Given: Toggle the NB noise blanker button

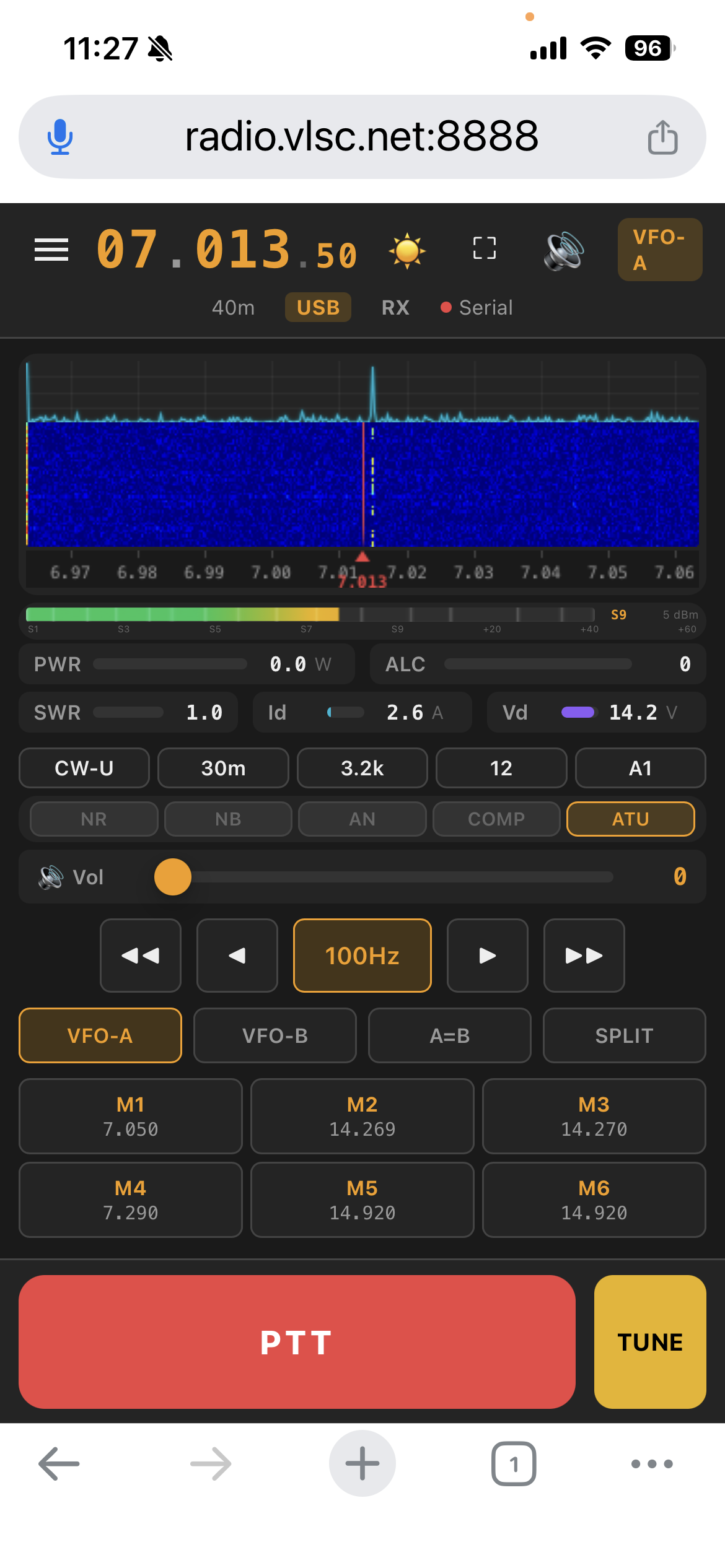Looking at the screenshot, I should 228,819.
